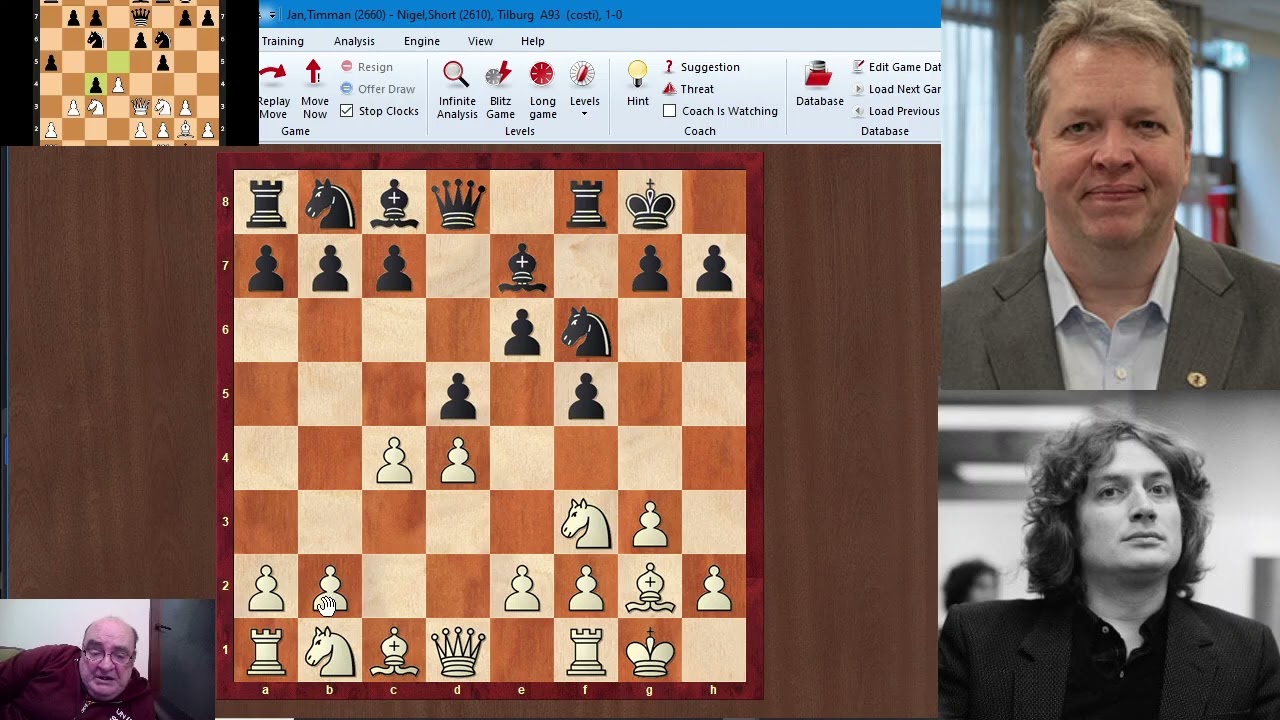
Task: Click the Replay Move red arrow icon
Action: coord(273,74)
